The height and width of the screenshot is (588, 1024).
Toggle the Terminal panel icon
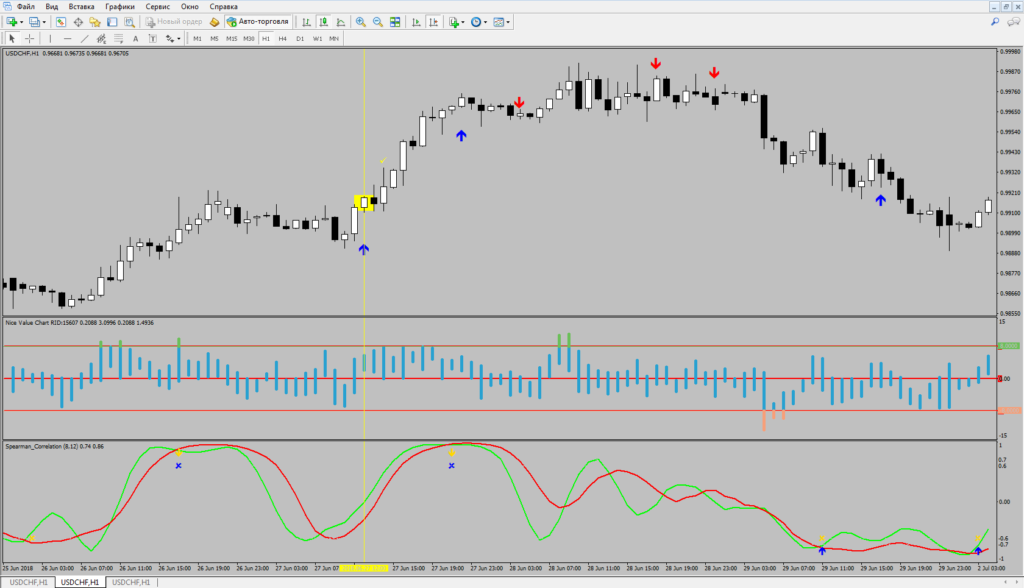[112, 22]
